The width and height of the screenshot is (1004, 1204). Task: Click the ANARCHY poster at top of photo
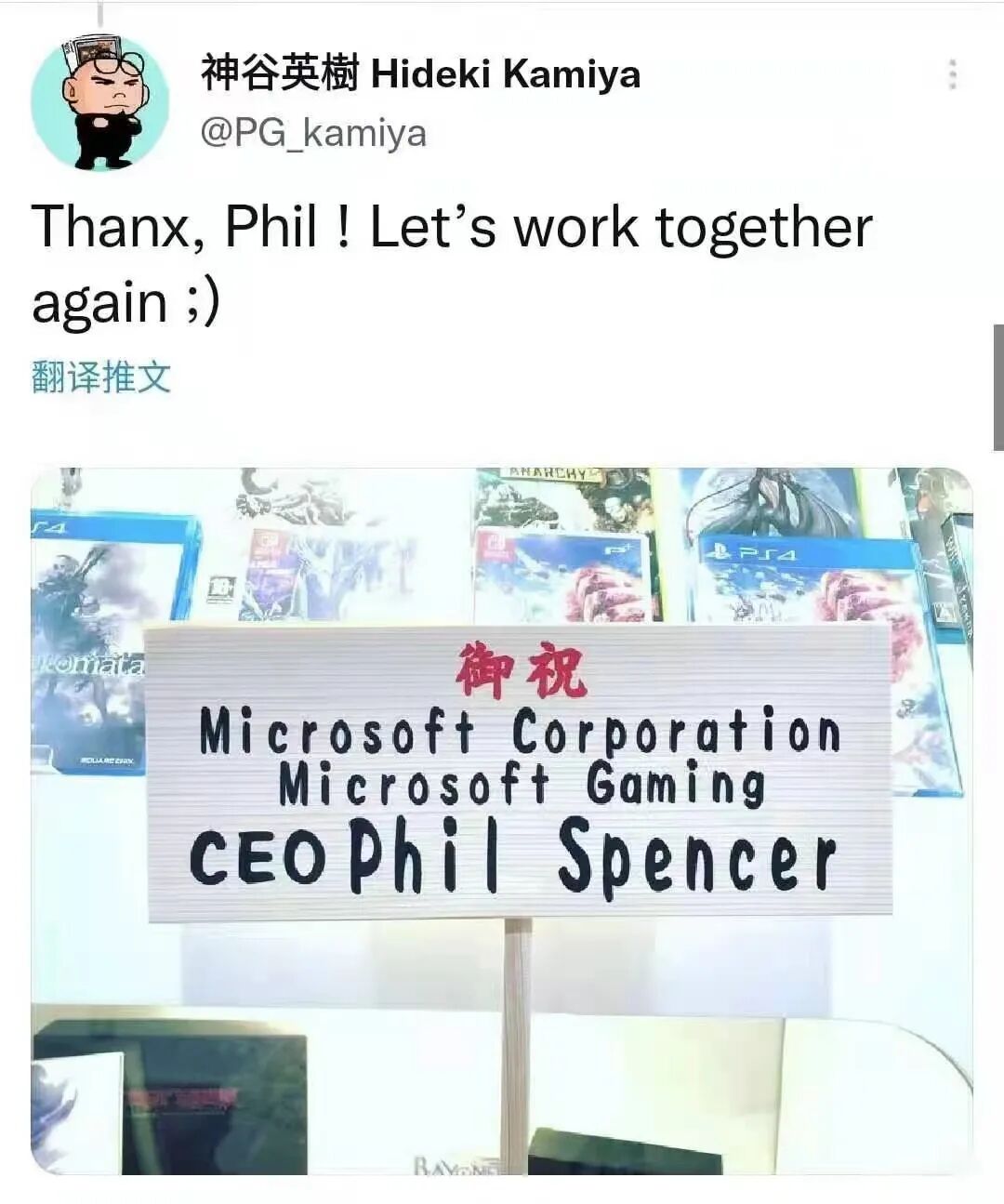click(x=564, y=497)
